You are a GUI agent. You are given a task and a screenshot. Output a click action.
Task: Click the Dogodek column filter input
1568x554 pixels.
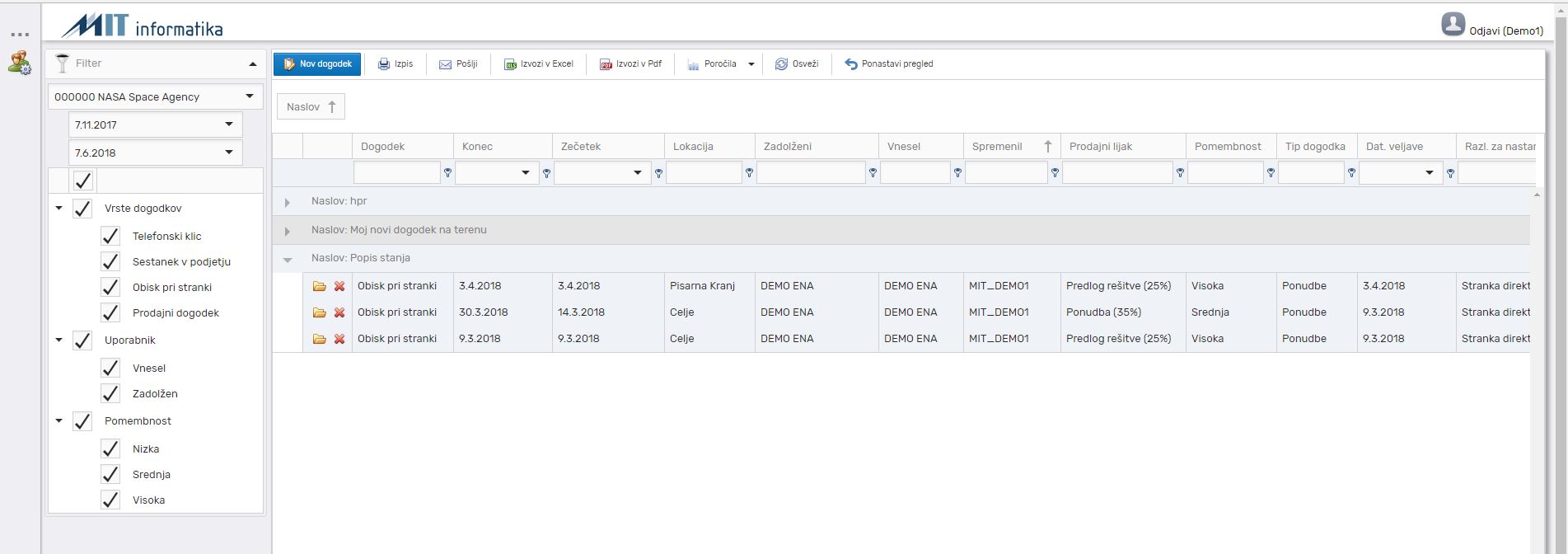click(397, 172)
